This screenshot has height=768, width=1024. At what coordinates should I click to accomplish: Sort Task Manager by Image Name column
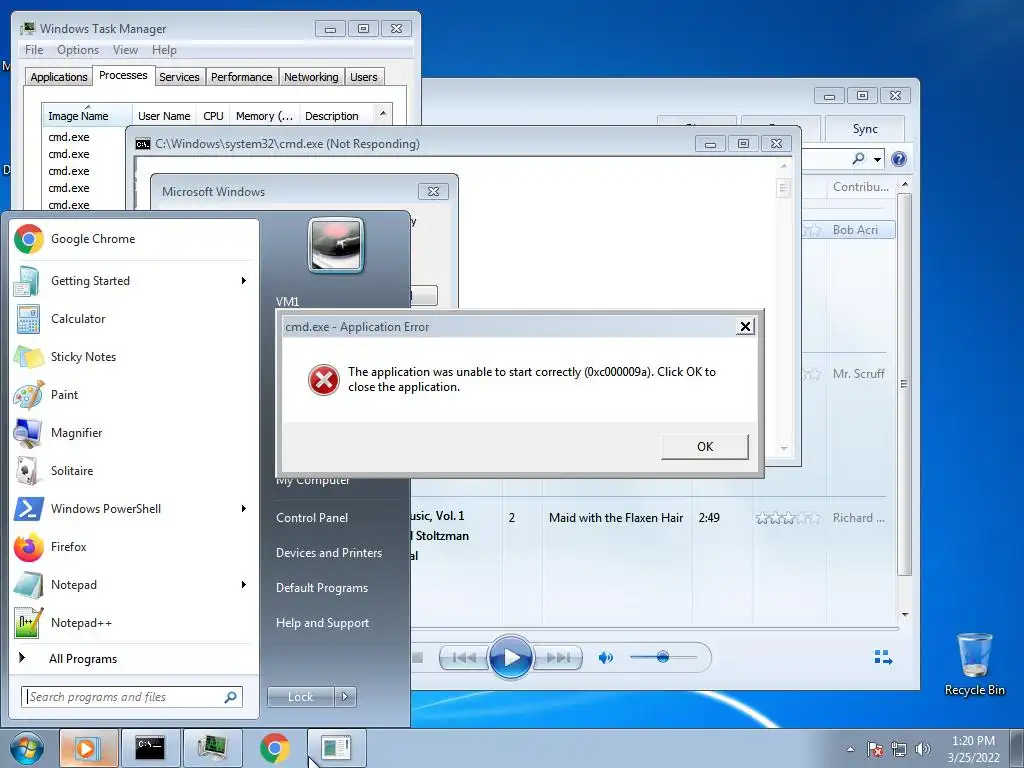pos(87,116)
